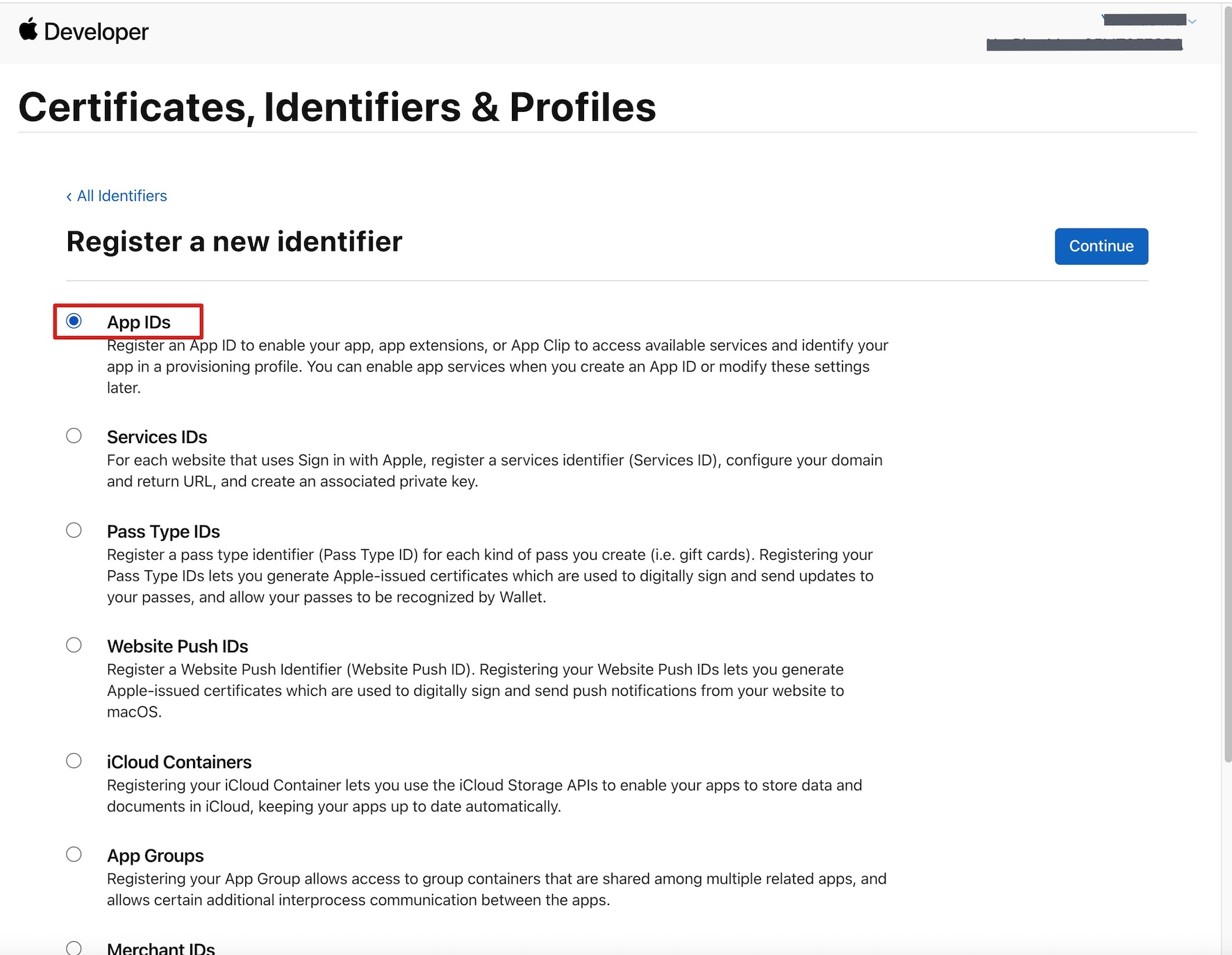
Task: Click the Pass Type IDs heading label
Action: pos(163,532)
